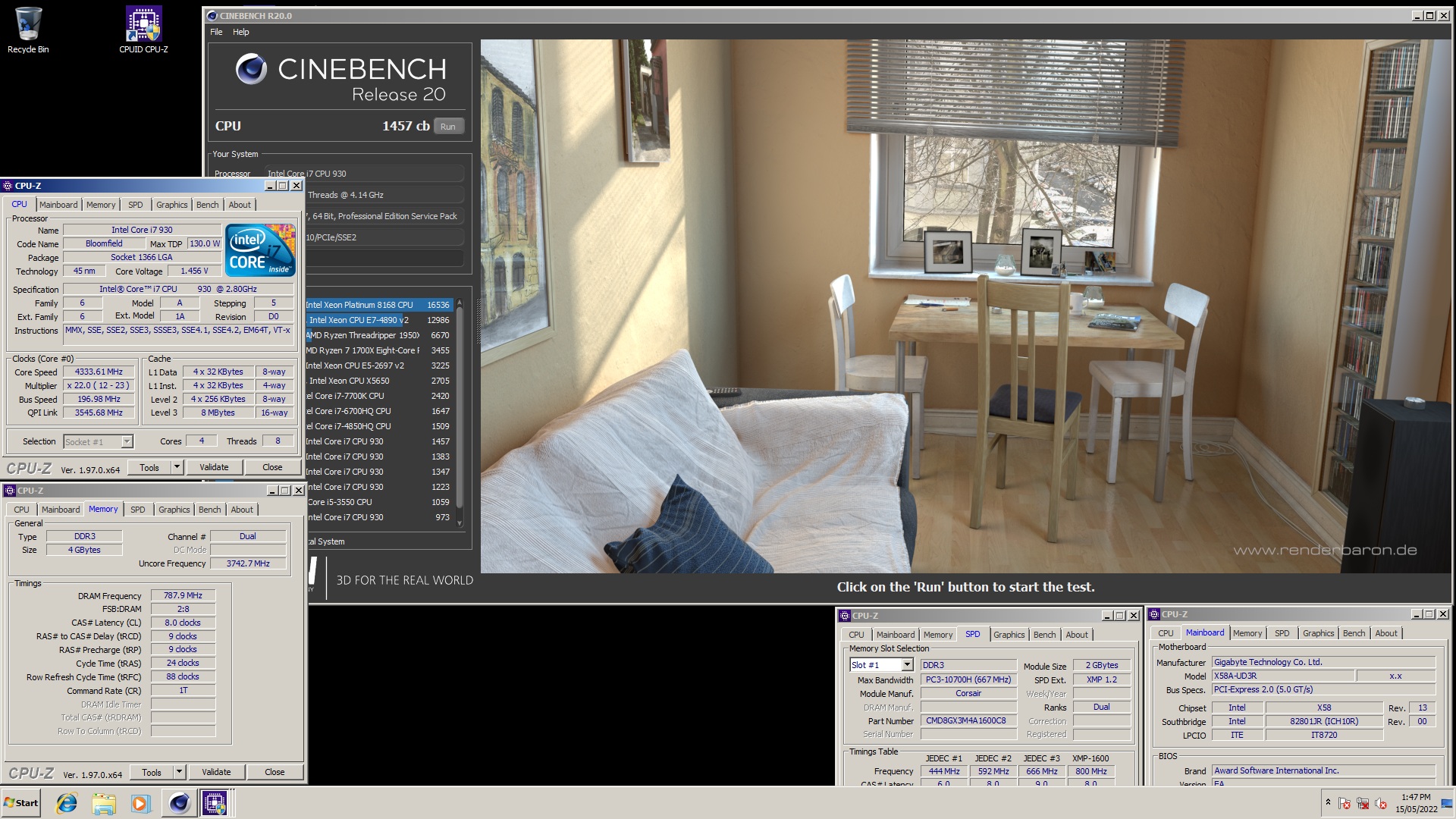Select Core i5-3550 ranking row
The width and height of the screenshot is (1456, 819).
378,502
